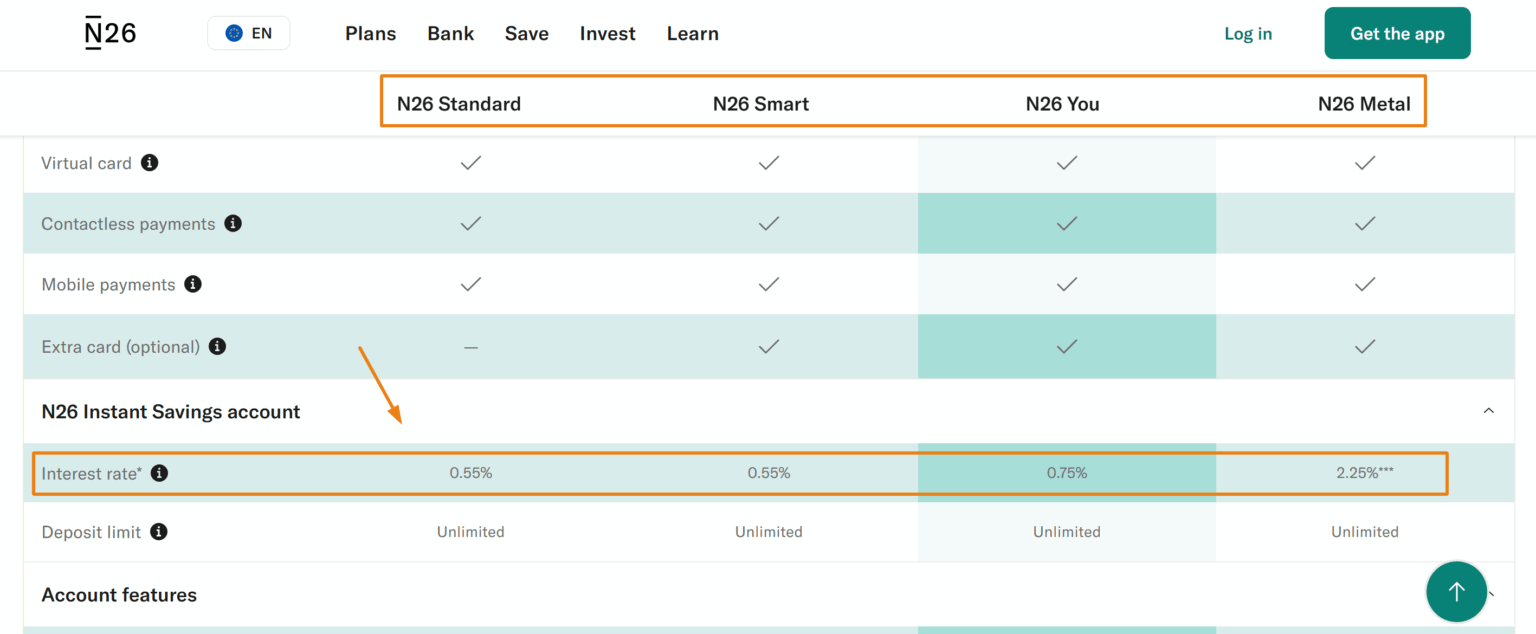Open the Deposit limit info tooltip

click(x=158, y=532)
